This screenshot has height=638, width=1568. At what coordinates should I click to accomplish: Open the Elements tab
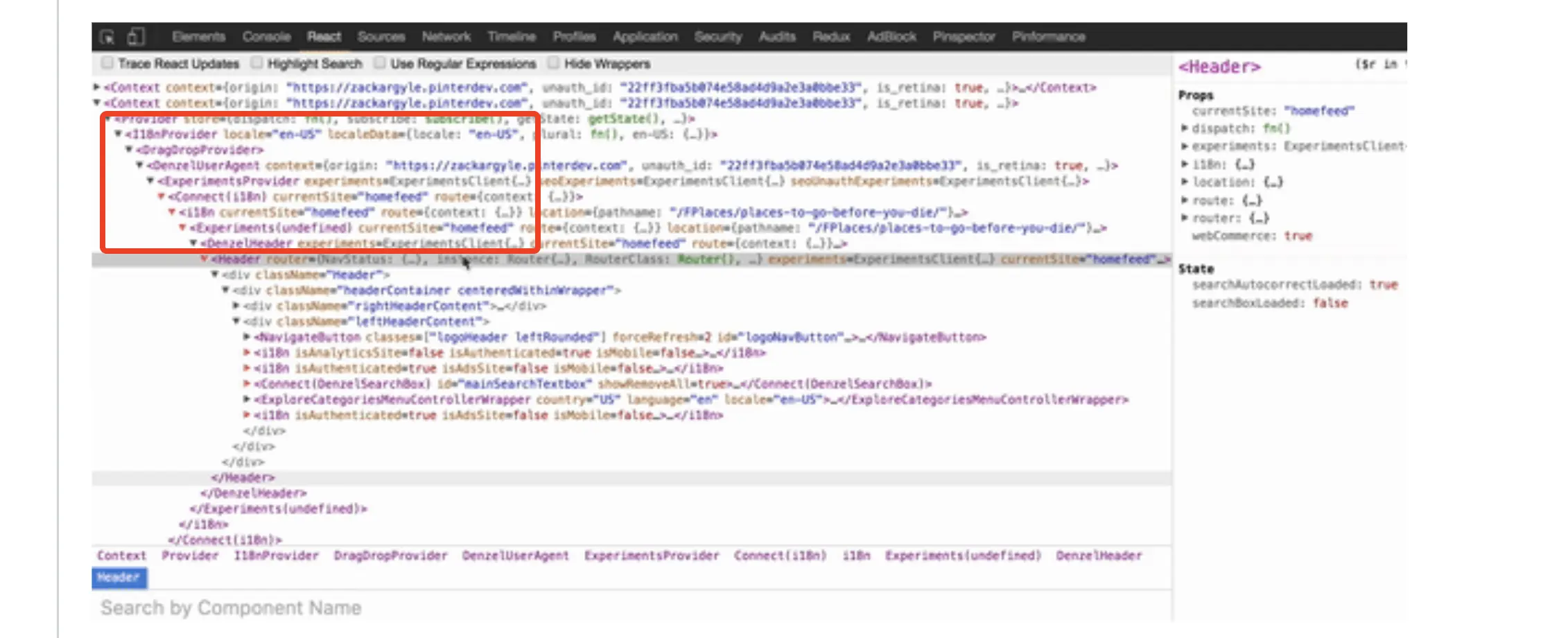(199, 37)
